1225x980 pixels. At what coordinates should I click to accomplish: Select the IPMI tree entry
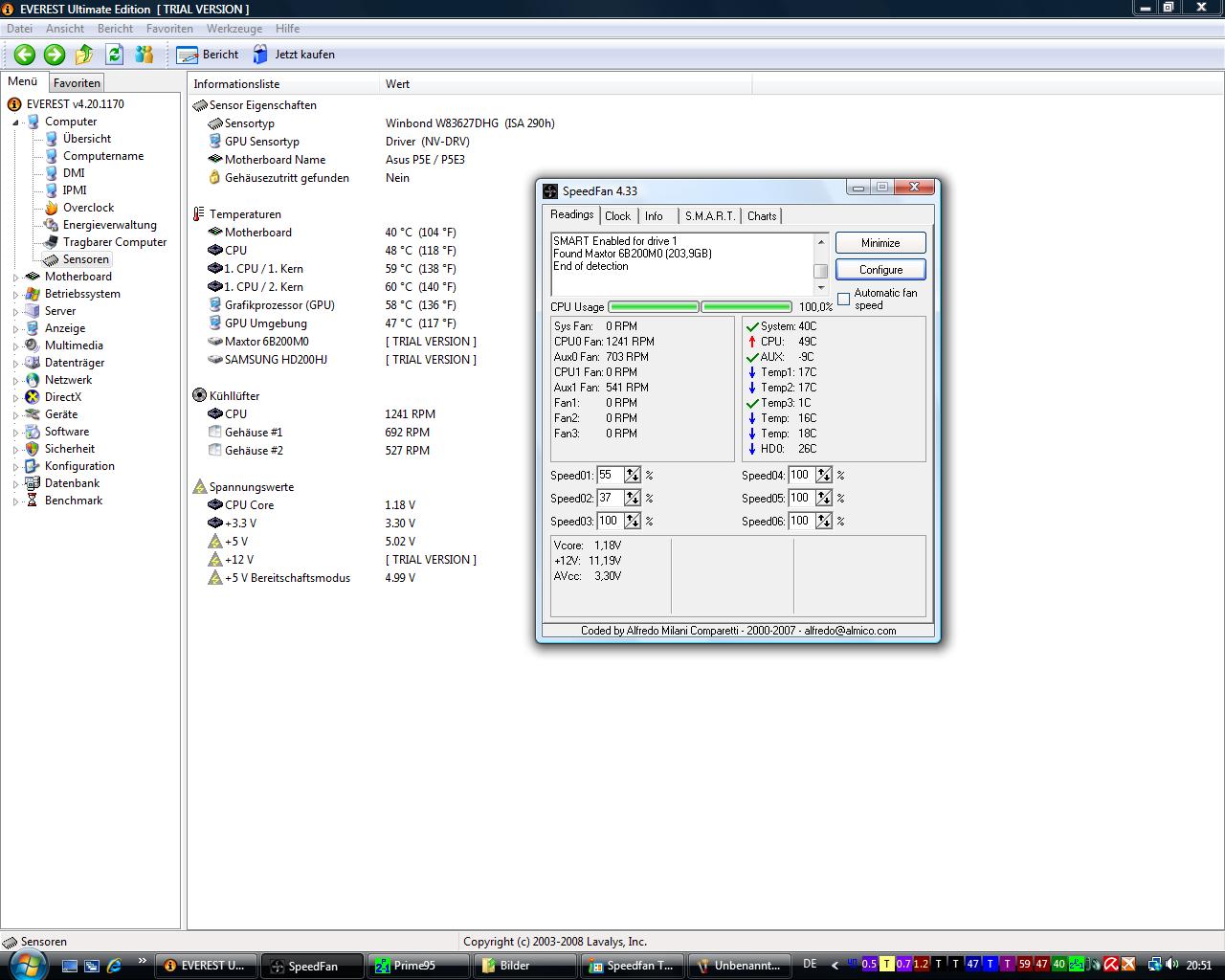[75, 190]
